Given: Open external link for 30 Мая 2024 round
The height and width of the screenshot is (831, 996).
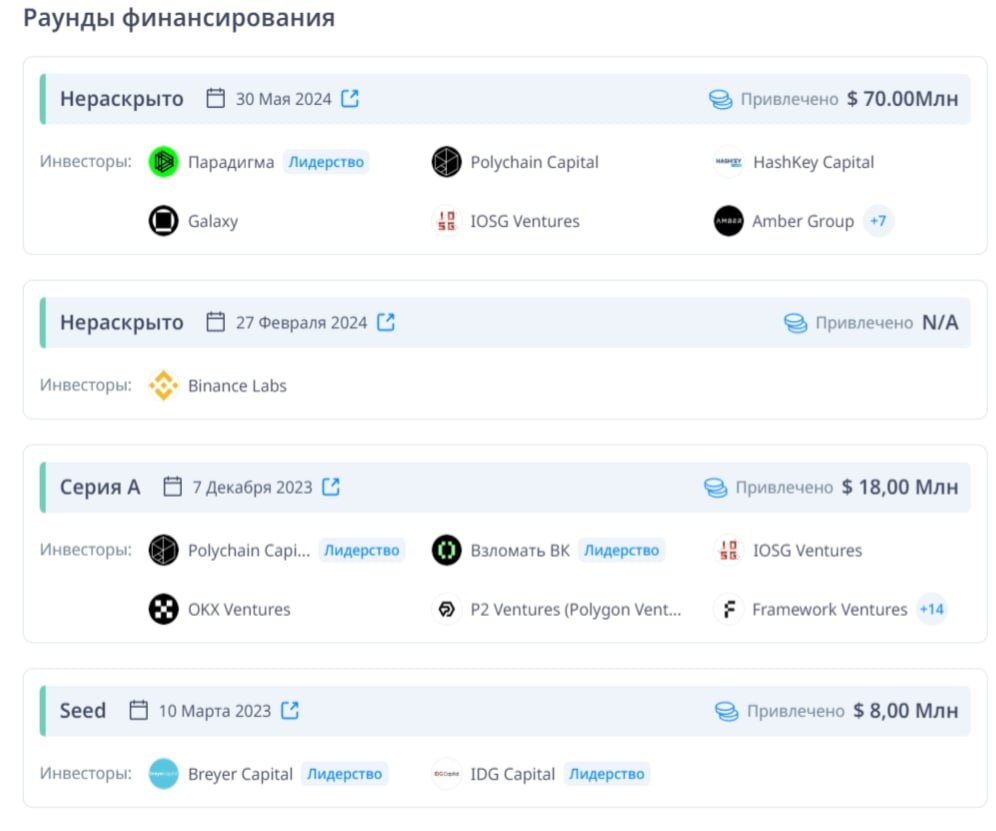Looking at the screenshot, I should (x=350, y=98).
